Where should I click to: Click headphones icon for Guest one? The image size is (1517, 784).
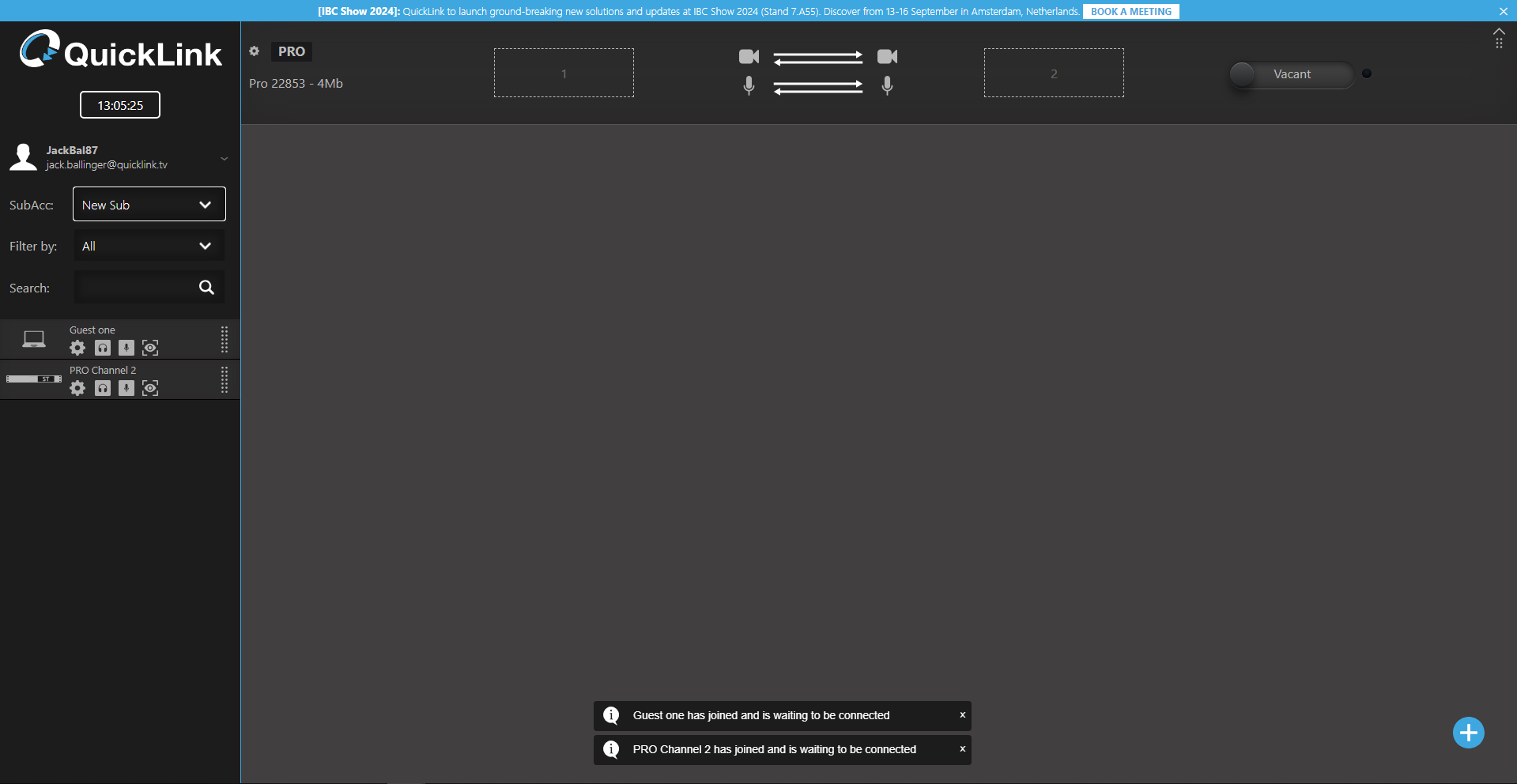coord(103,348)
